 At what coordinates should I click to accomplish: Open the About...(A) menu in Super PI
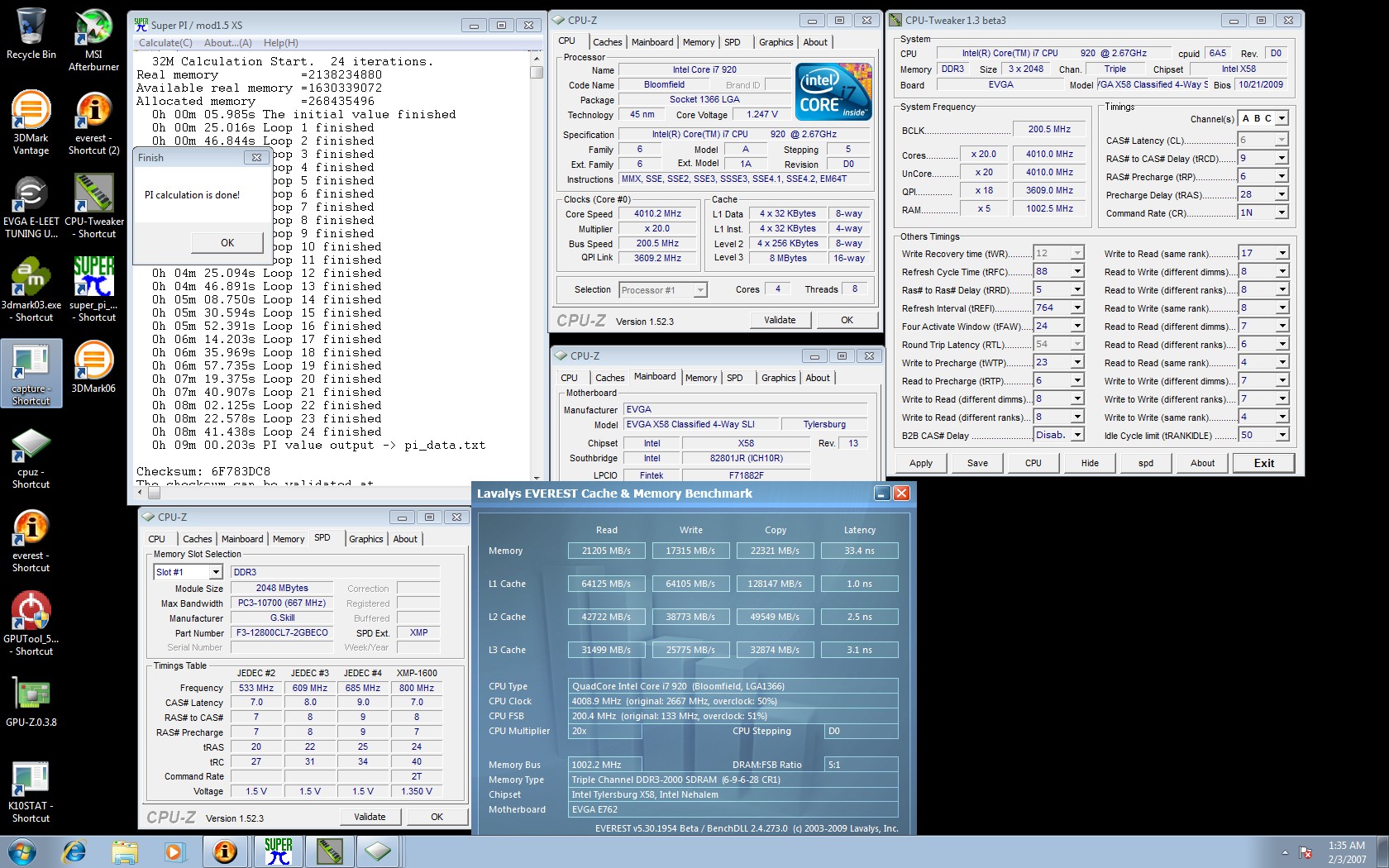click(x=228, y=43)
